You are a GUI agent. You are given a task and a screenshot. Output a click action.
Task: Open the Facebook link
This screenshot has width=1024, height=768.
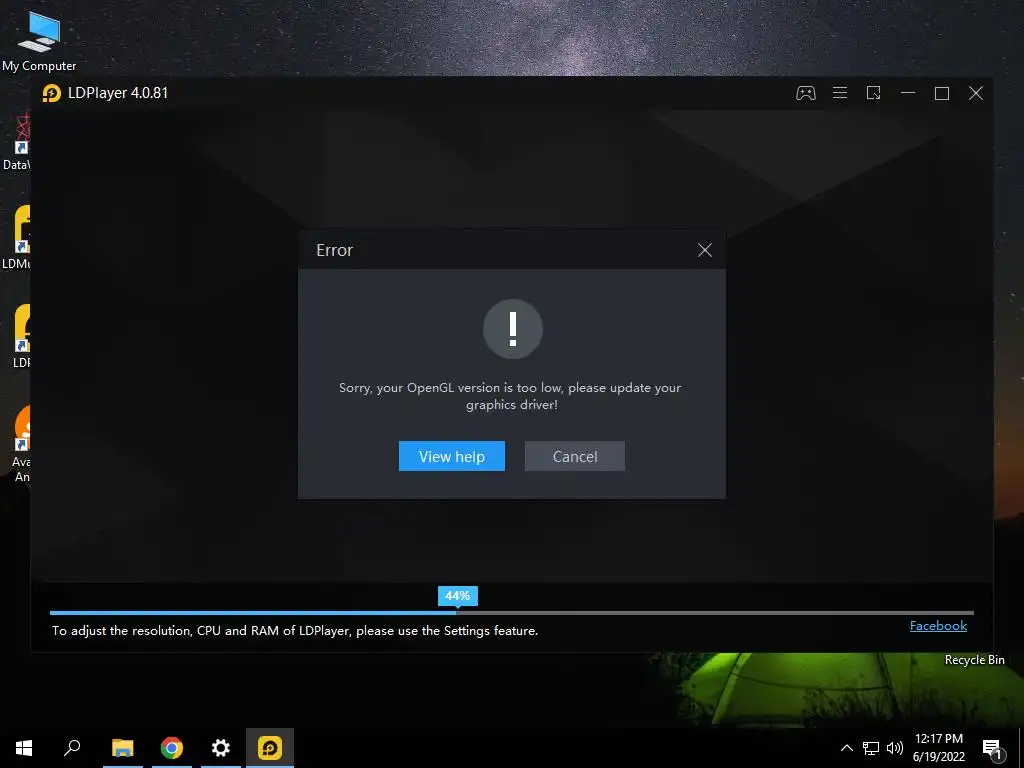938,626
